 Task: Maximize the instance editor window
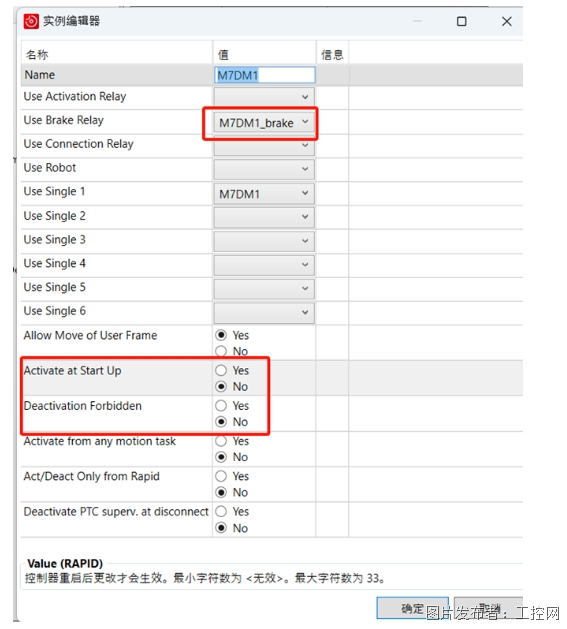point(461,21)
